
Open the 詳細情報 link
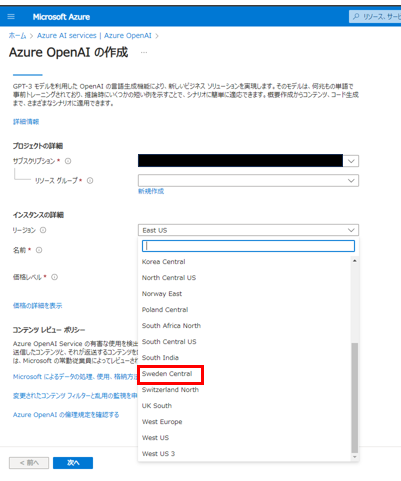click(x=26, y=122)
